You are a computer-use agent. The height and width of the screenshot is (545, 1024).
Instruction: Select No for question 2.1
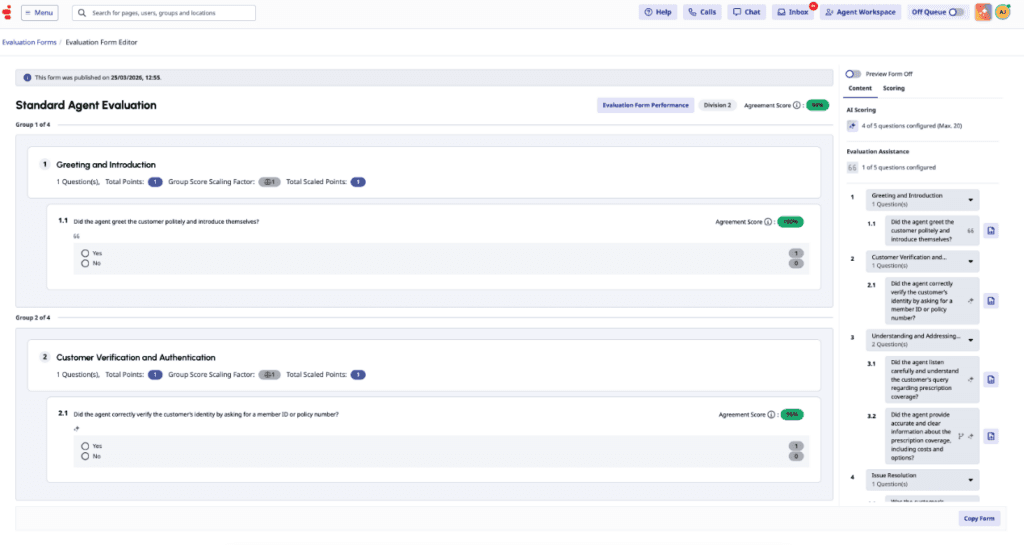click(85, 456)
